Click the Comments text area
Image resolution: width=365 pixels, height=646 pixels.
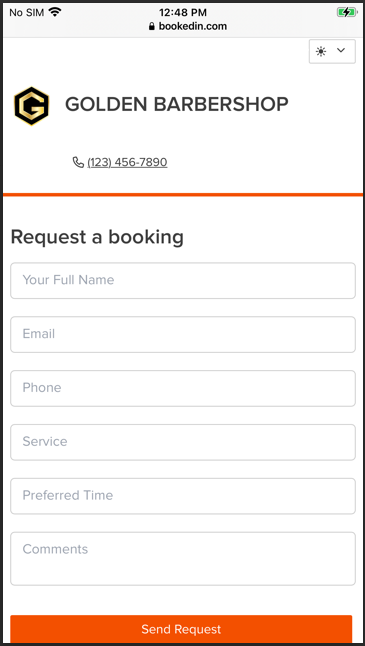tap(182, 559)
